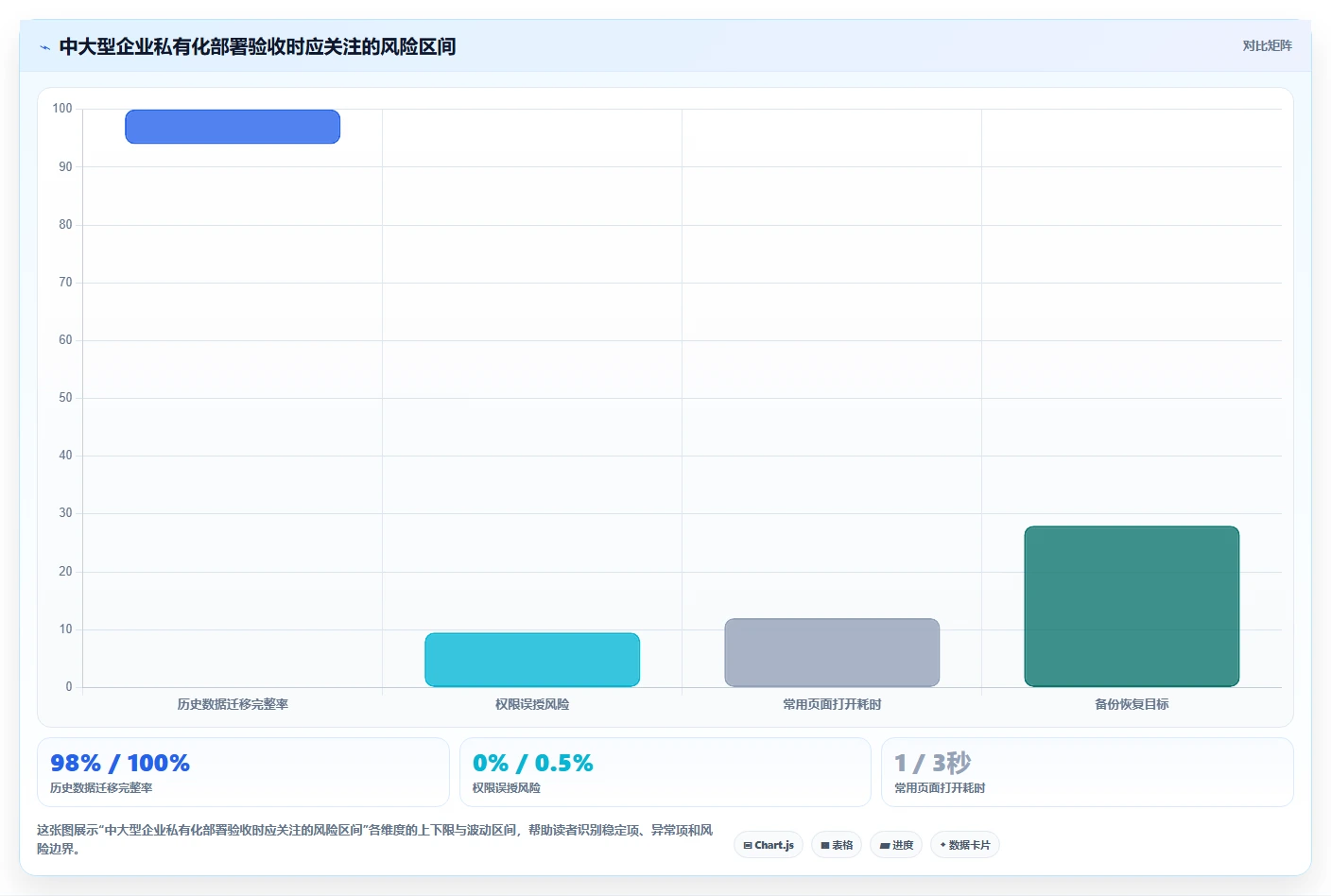Click the chart icon beside the title
Screen dimensions: 1331x896
coord(44,47)
